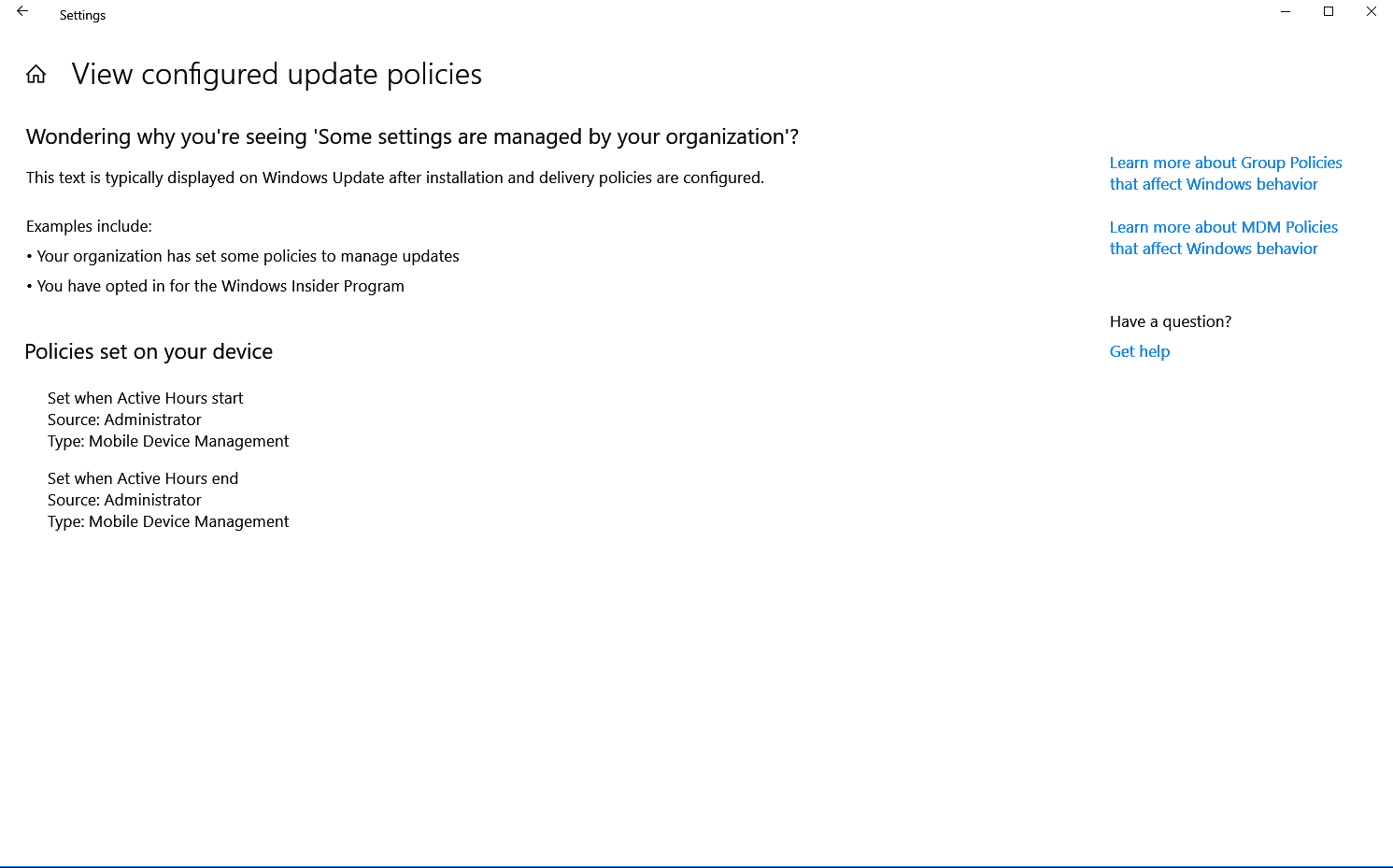1393x868 pixels.
Task: Click the Examples include text
Action: tap(89, 225)
